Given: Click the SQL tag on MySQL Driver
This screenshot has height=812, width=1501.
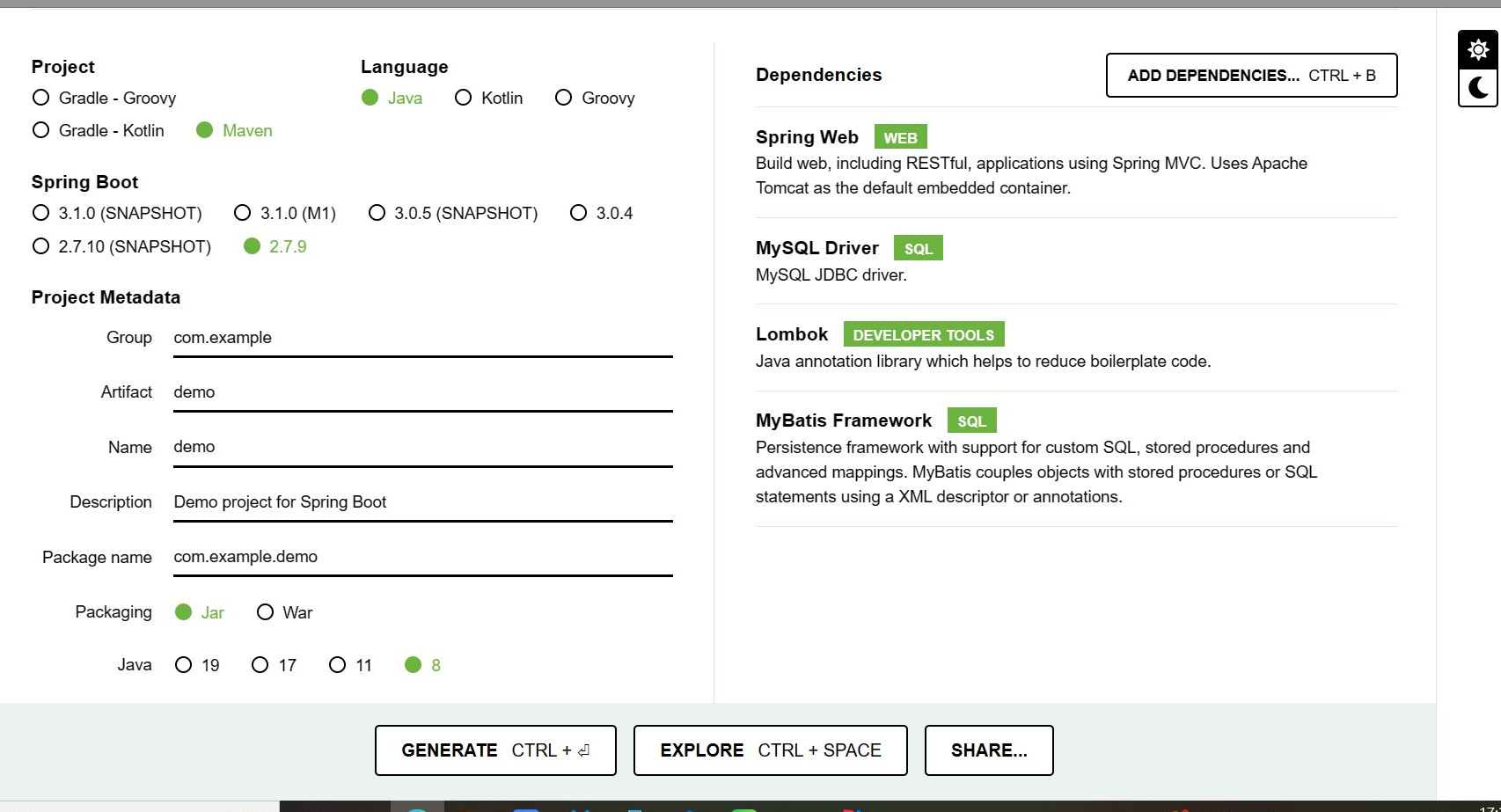Looking at the screenshot, I should tap(918, 249).
